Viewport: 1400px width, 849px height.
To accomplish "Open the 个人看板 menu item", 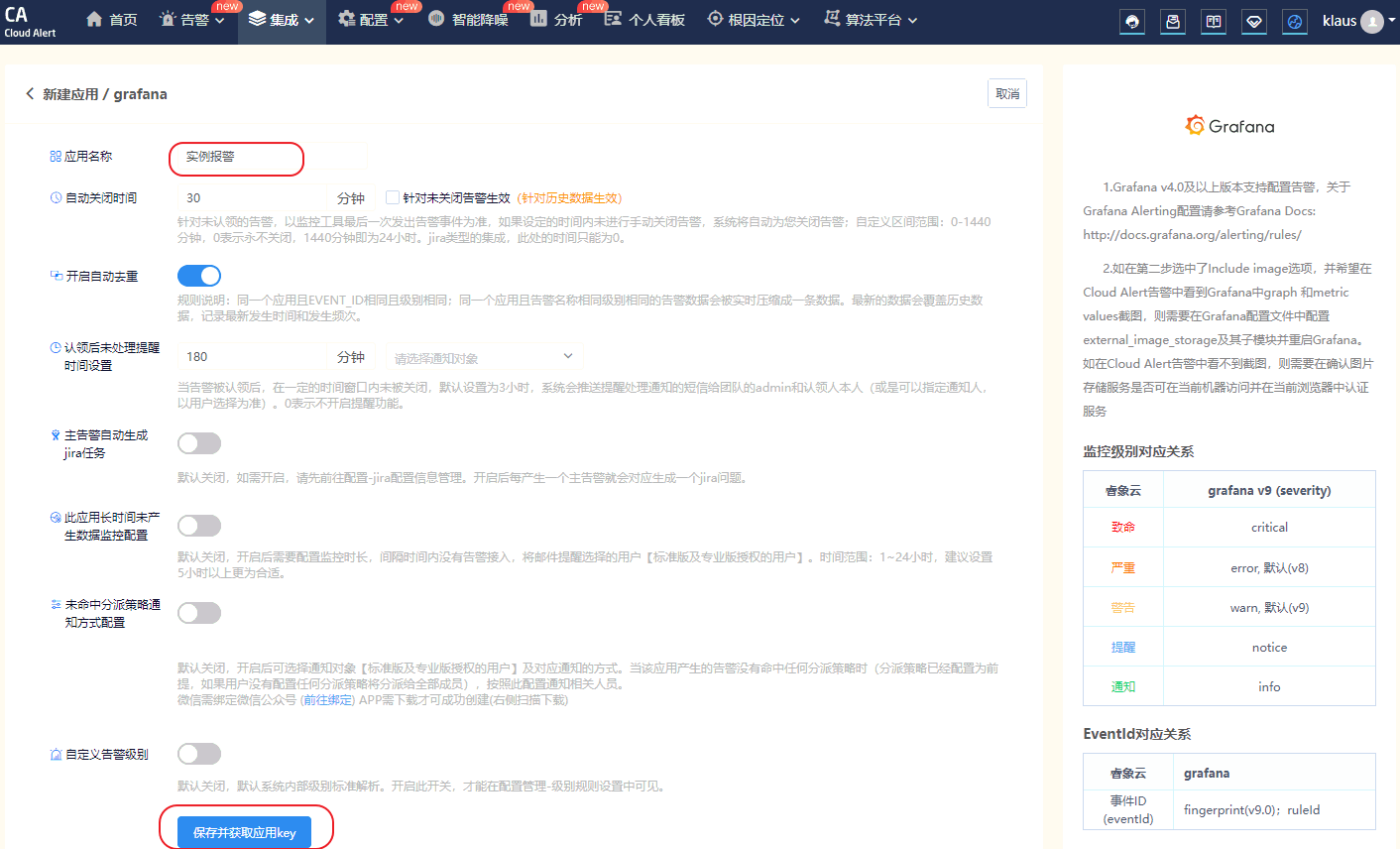I will pos(645,20).
